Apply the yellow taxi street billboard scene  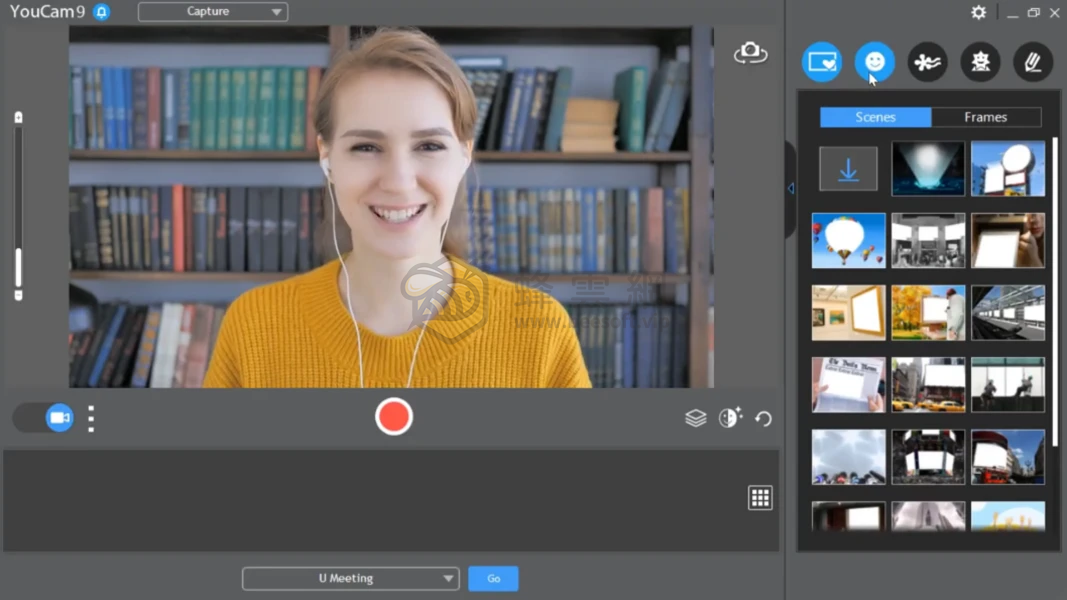coord(928,385)
